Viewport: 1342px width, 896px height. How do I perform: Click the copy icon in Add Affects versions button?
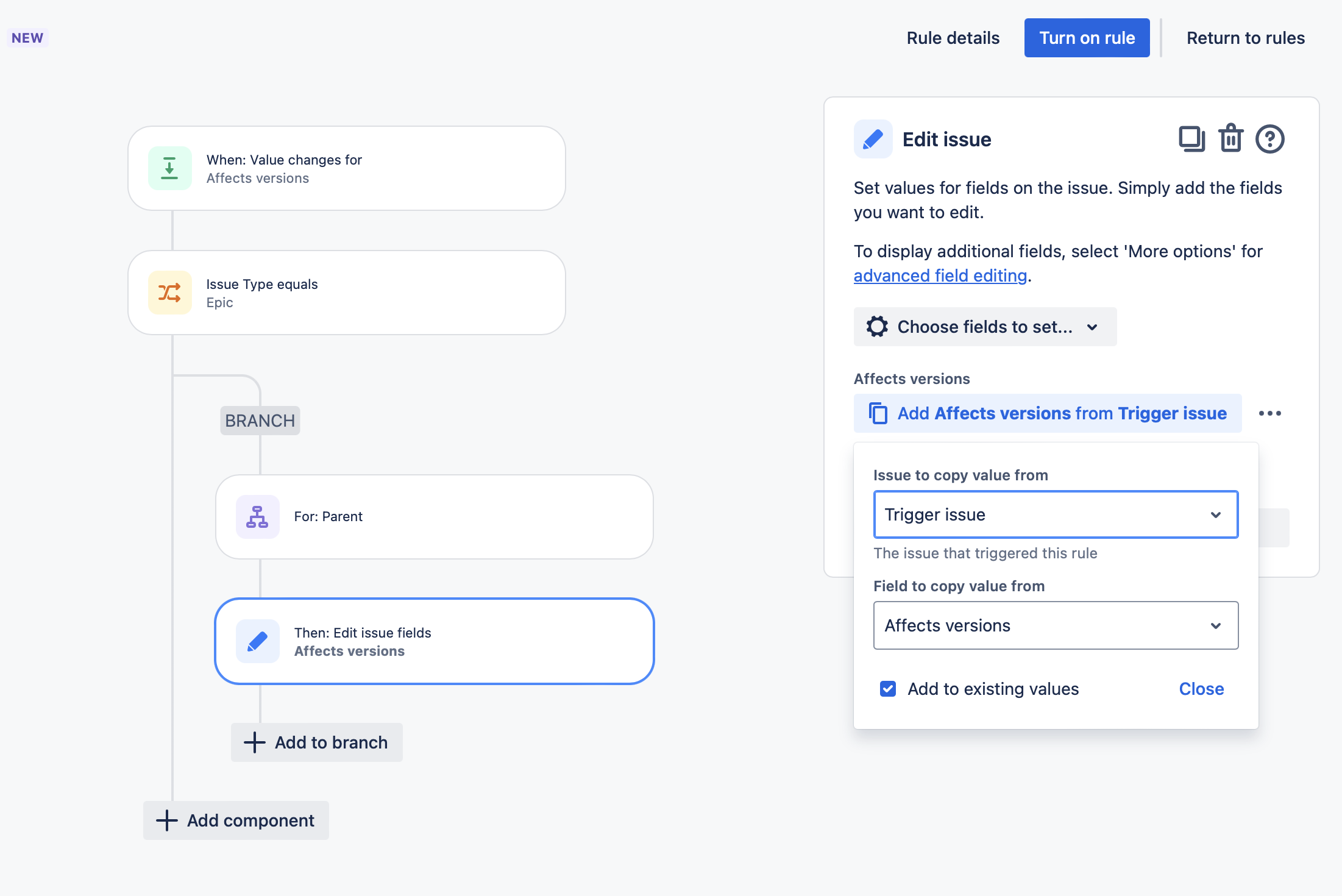(x=878, y=413)
